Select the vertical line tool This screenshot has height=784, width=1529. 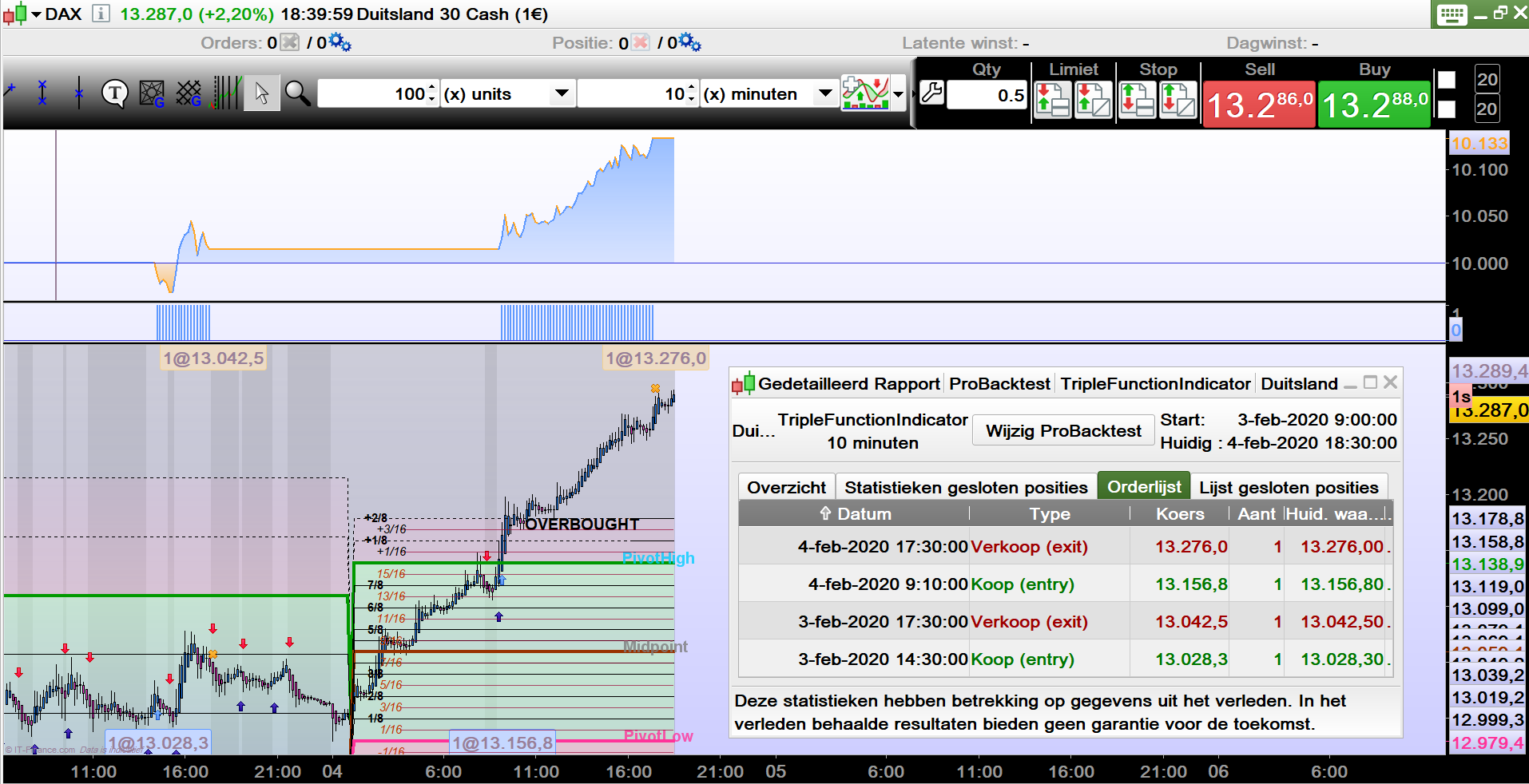pyautogui.click(x=78, y=93)
